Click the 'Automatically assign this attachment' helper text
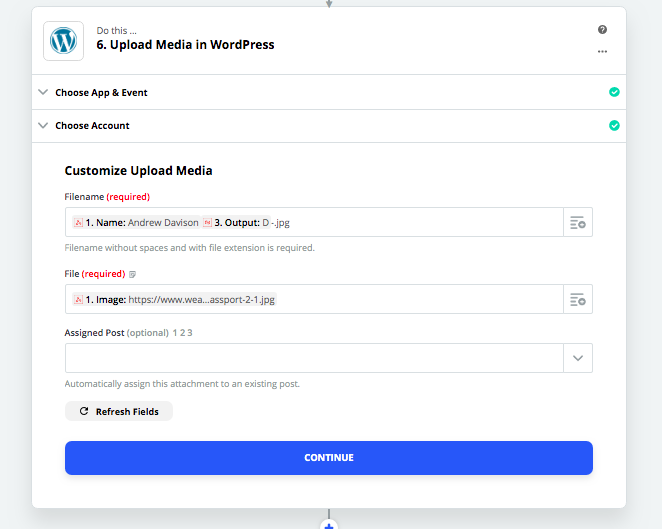Screen dimensions: 662x529 point(182,384)
